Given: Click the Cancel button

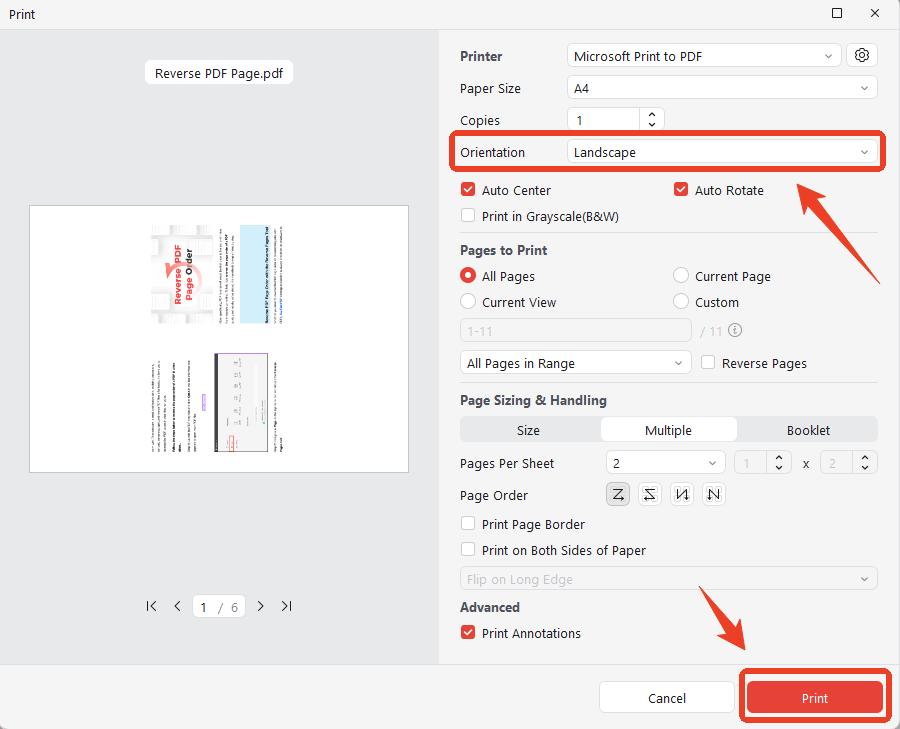Looking at the screenshot, I should [667, 697].
